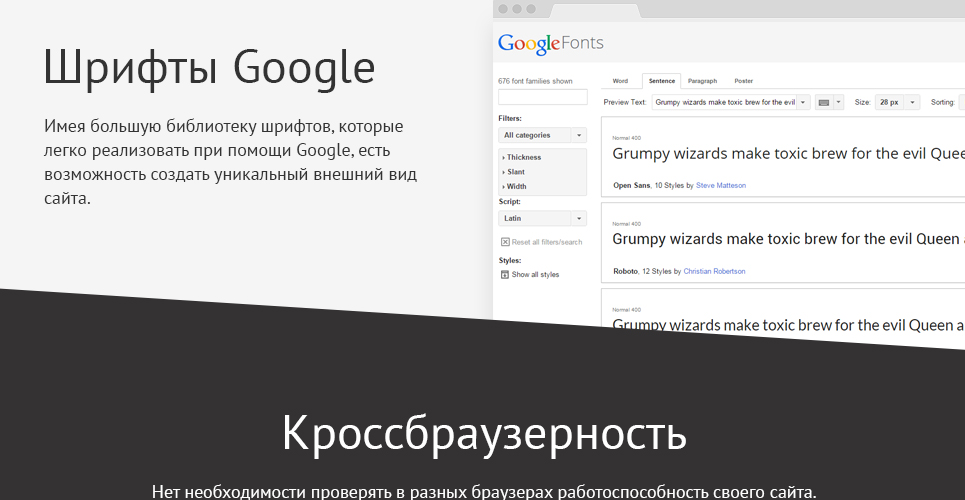Click the Preview Text field
The image size is (965, 500).
pyautogui.click(x=724, y=102)
